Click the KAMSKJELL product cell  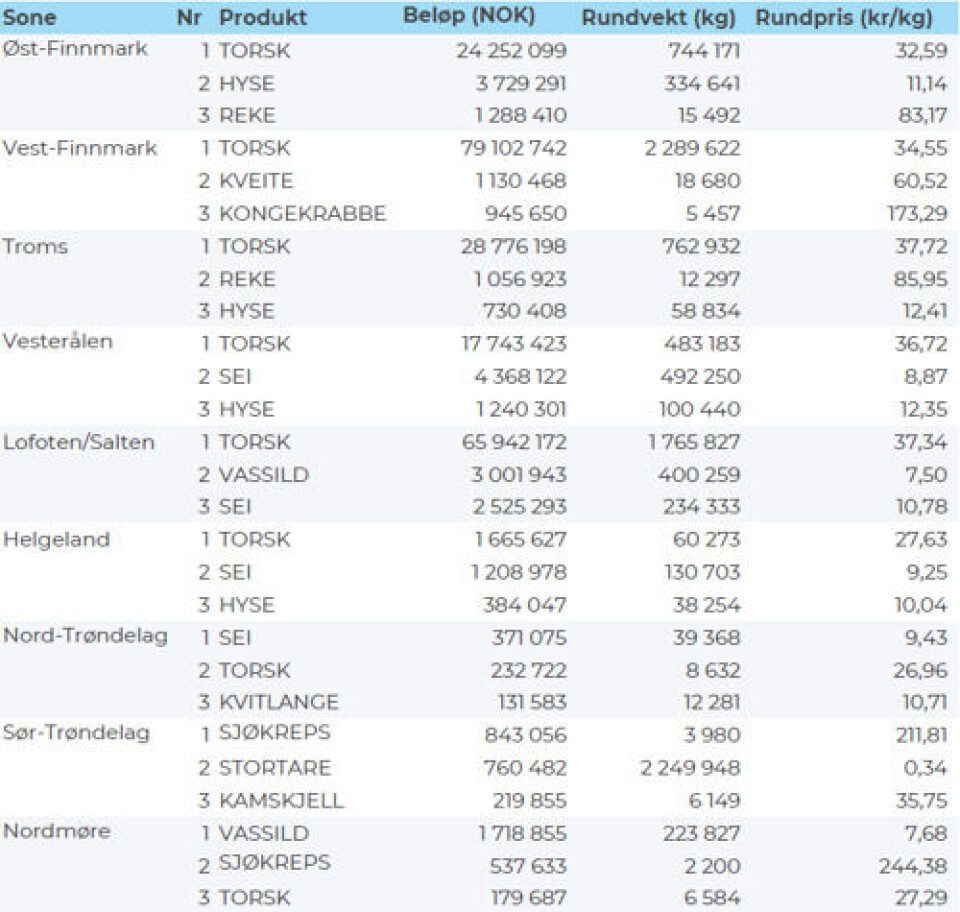[281, 800]
